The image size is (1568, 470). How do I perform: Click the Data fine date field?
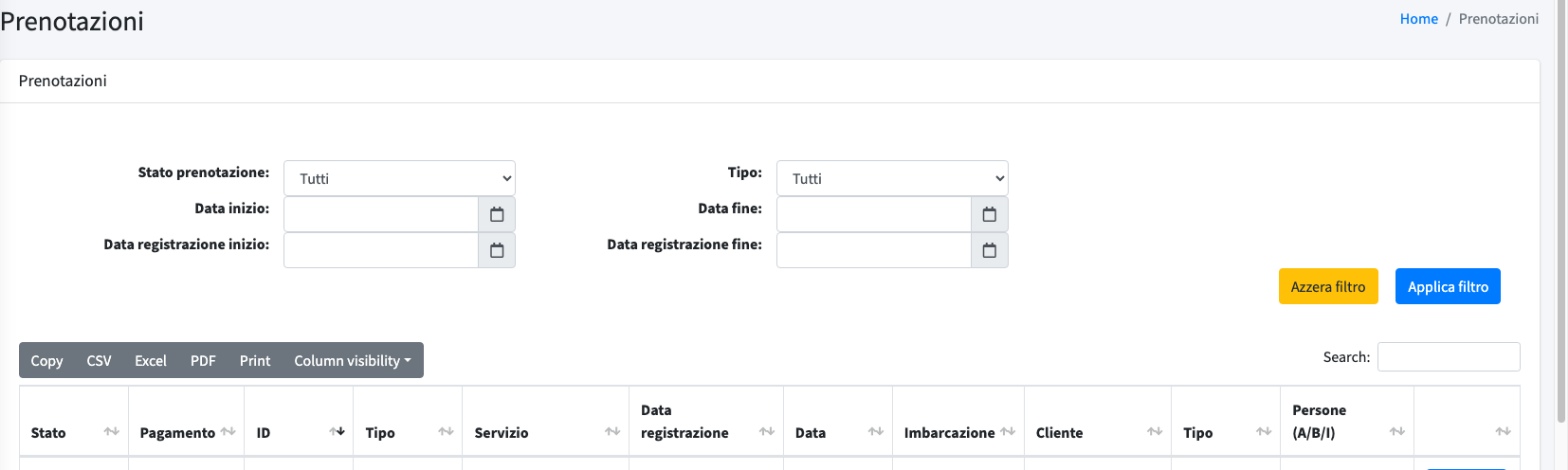coord(874,214)
